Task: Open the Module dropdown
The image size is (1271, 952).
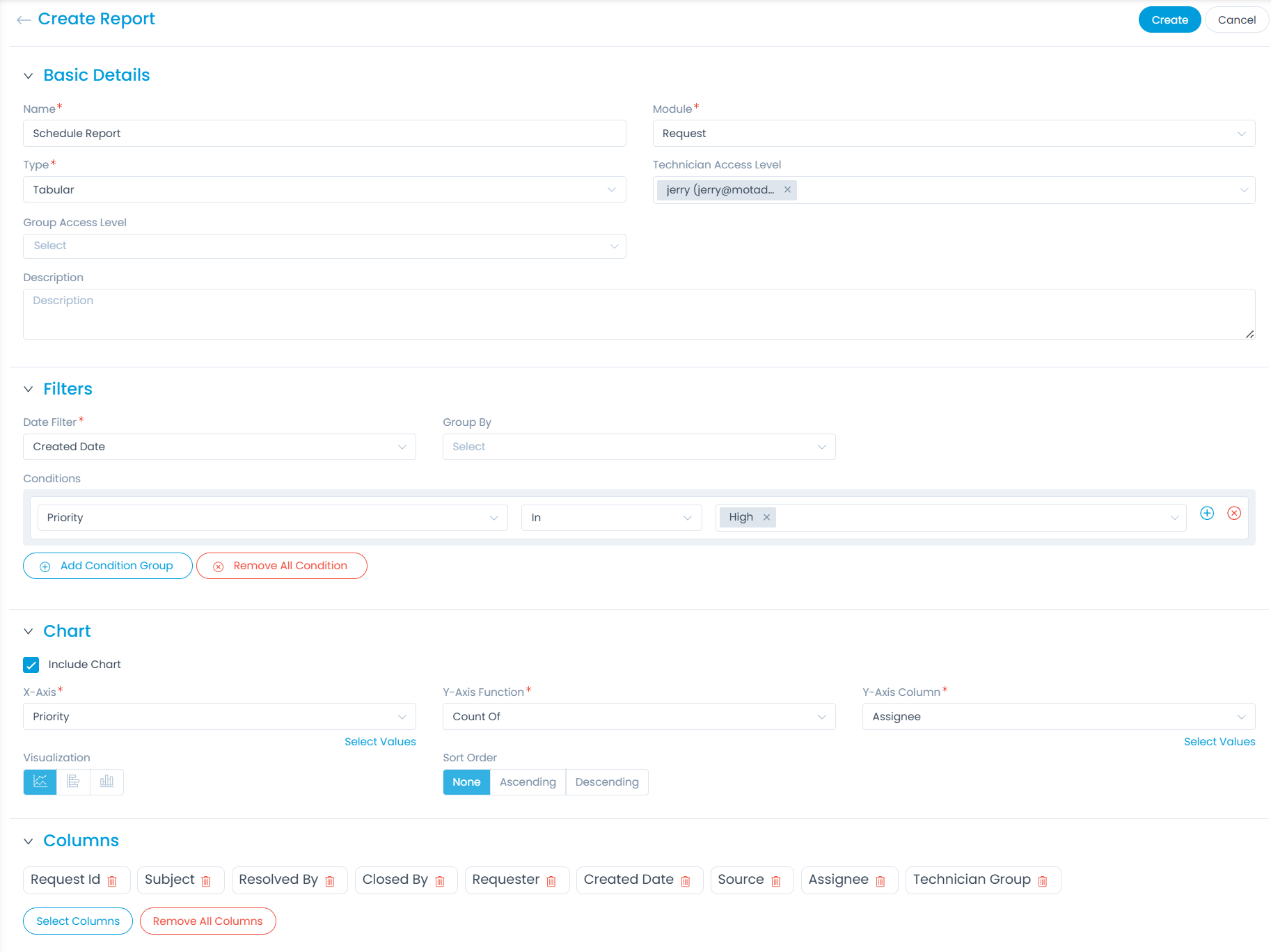Action: (953, 134)
